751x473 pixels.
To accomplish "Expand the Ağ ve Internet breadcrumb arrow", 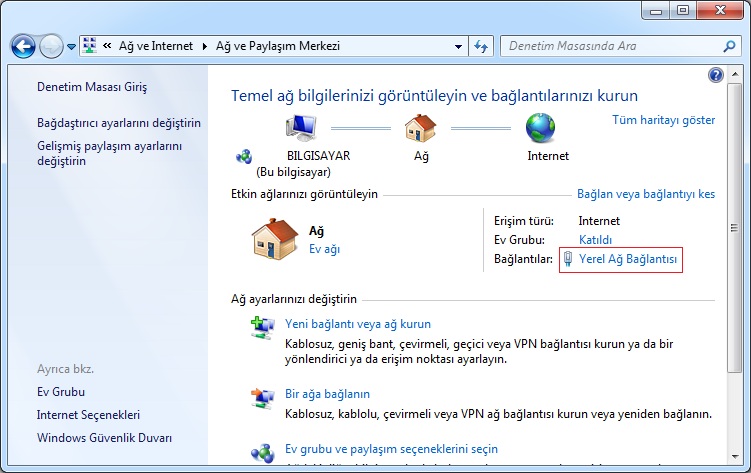I will (206, 46).
